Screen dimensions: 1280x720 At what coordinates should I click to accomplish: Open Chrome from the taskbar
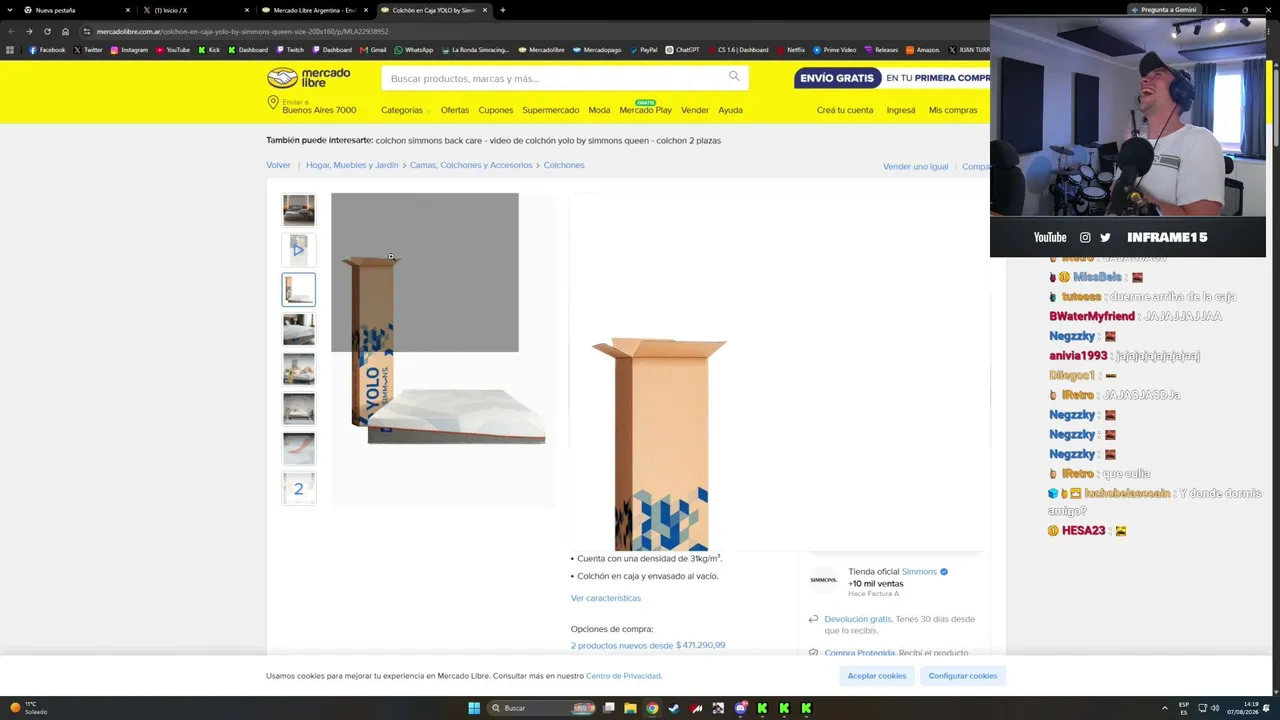(652, 708)
